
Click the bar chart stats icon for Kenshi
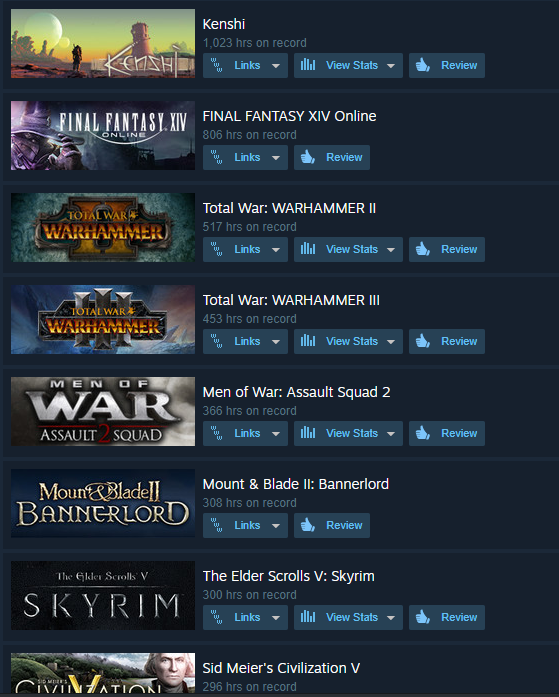[x=308, y=65]
